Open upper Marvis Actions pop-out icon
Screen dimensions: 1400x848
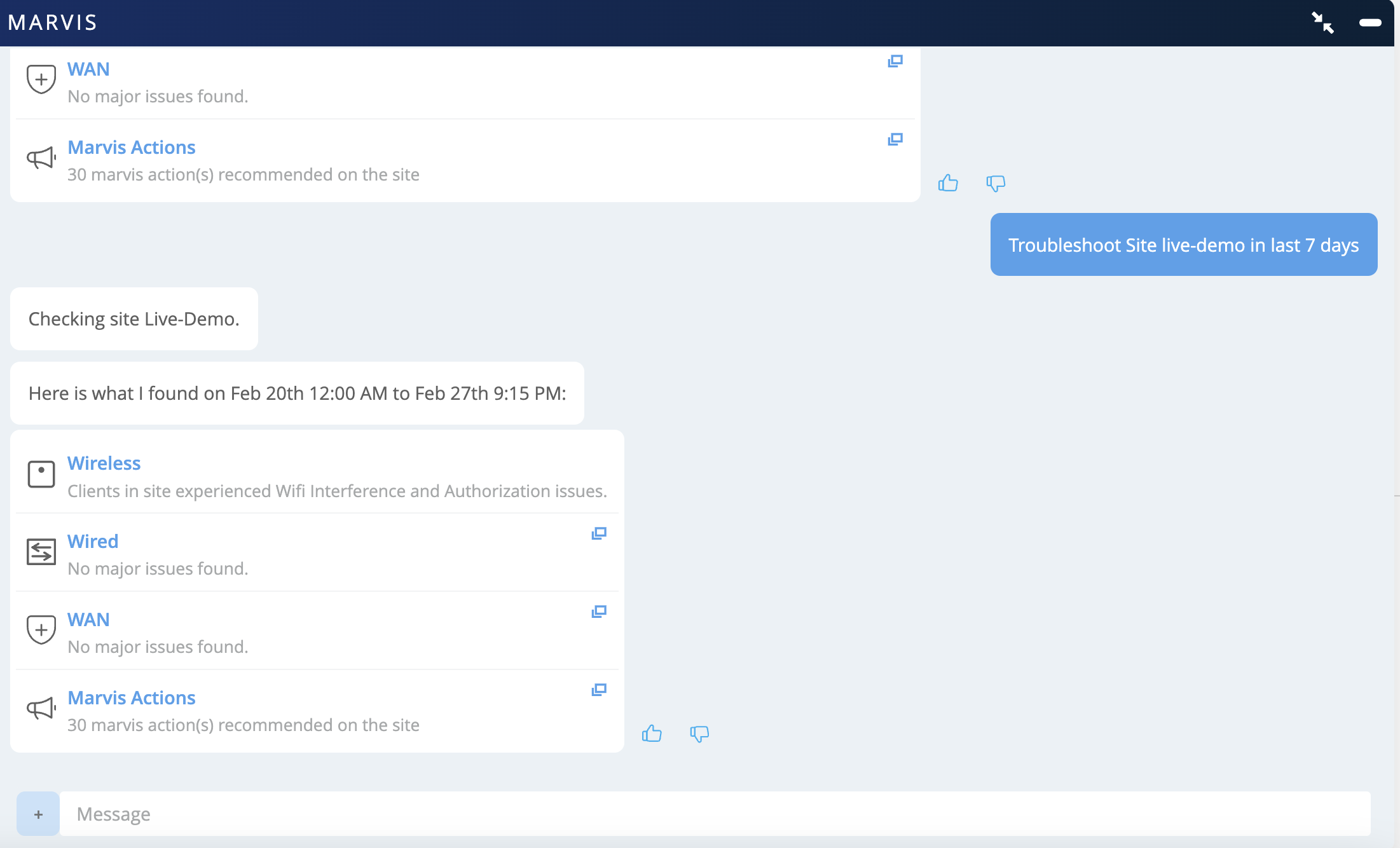pyautogui.click(x=895, y=139)
